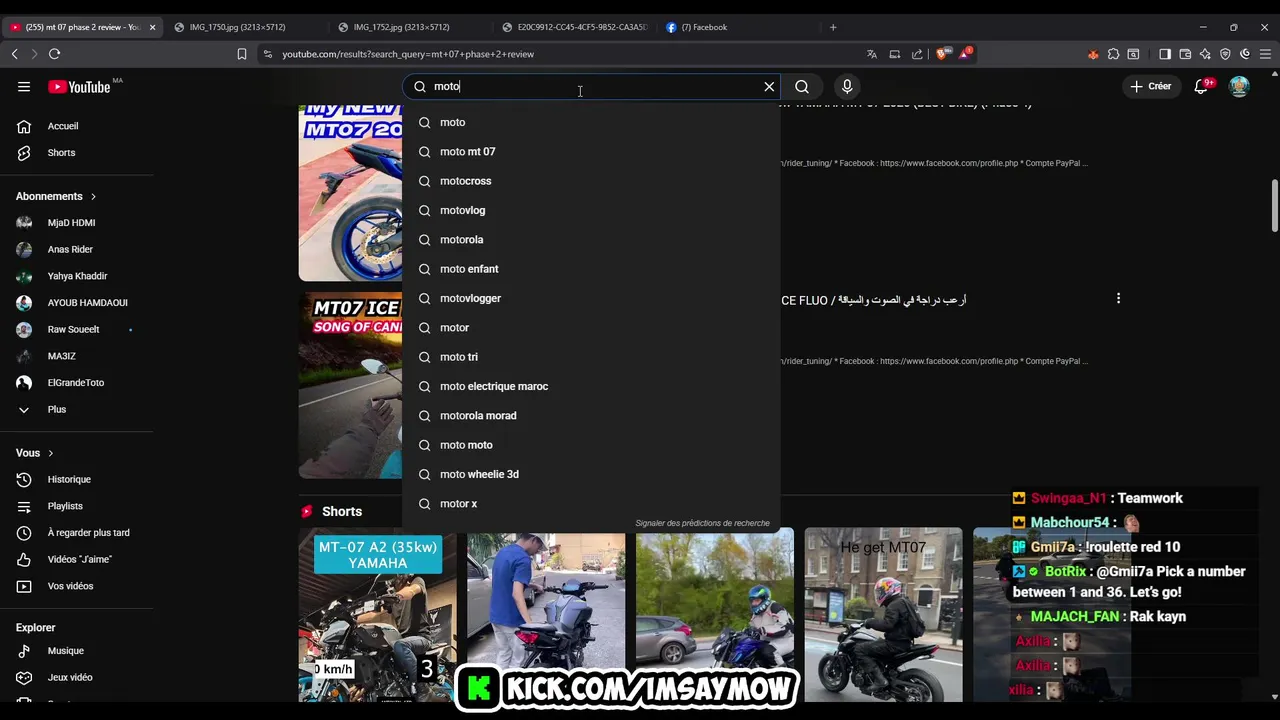
Task: Open the extensions puzzle icon
Action: point(1113,54)
